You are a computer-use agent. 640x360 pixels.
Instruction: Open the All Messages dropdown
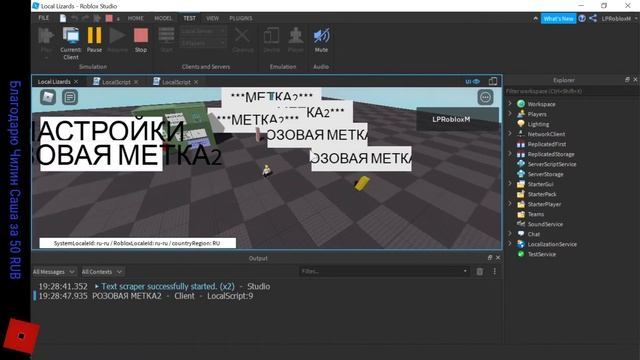(54, 272)
